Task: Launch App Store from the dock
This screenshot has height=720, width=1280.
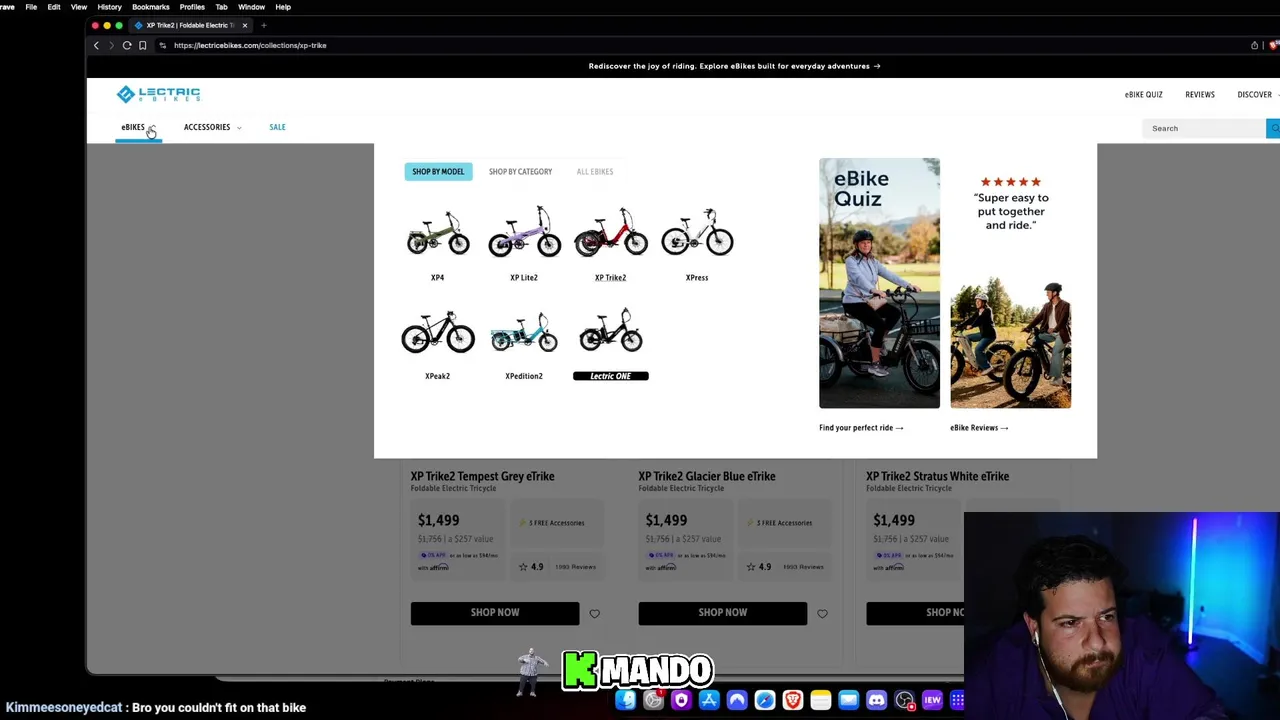Action: coord(709,700)
